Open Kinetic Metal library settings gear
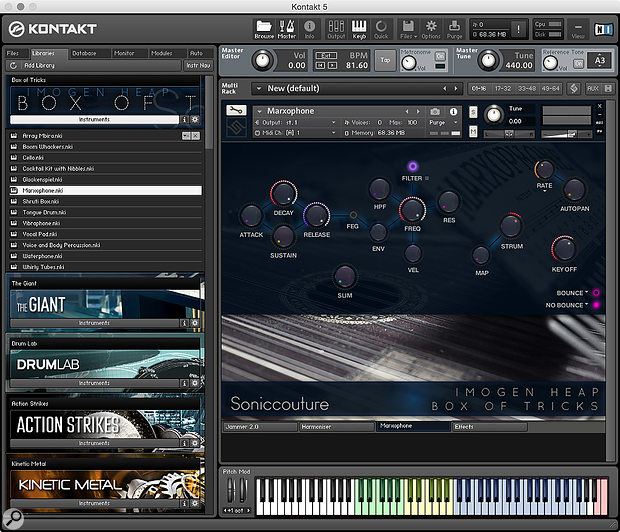620x532 pixels. click(195, 504)
